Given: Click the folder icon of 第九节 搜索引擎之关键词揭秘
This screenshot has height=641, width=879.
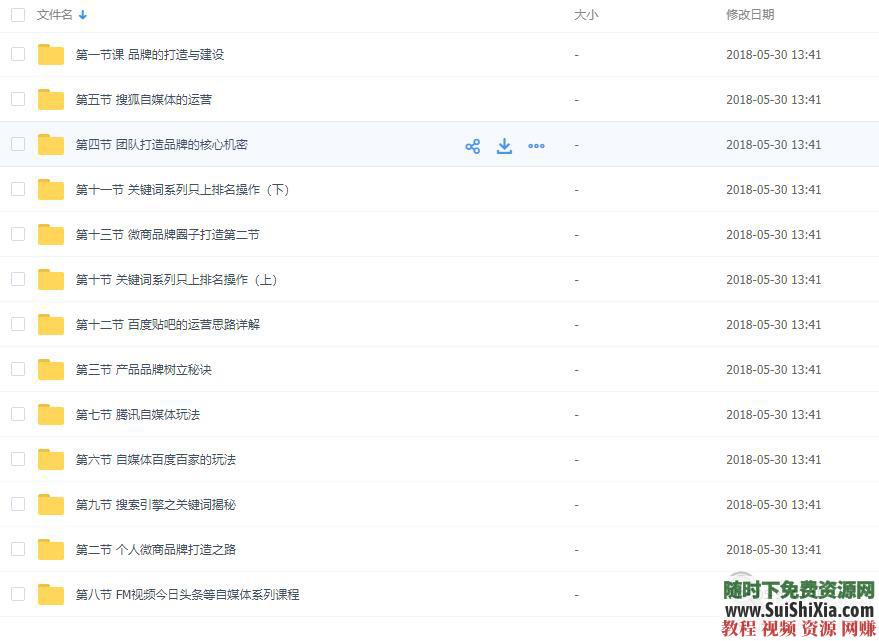Looking at the screenshot, I should [x=50, y=505].
